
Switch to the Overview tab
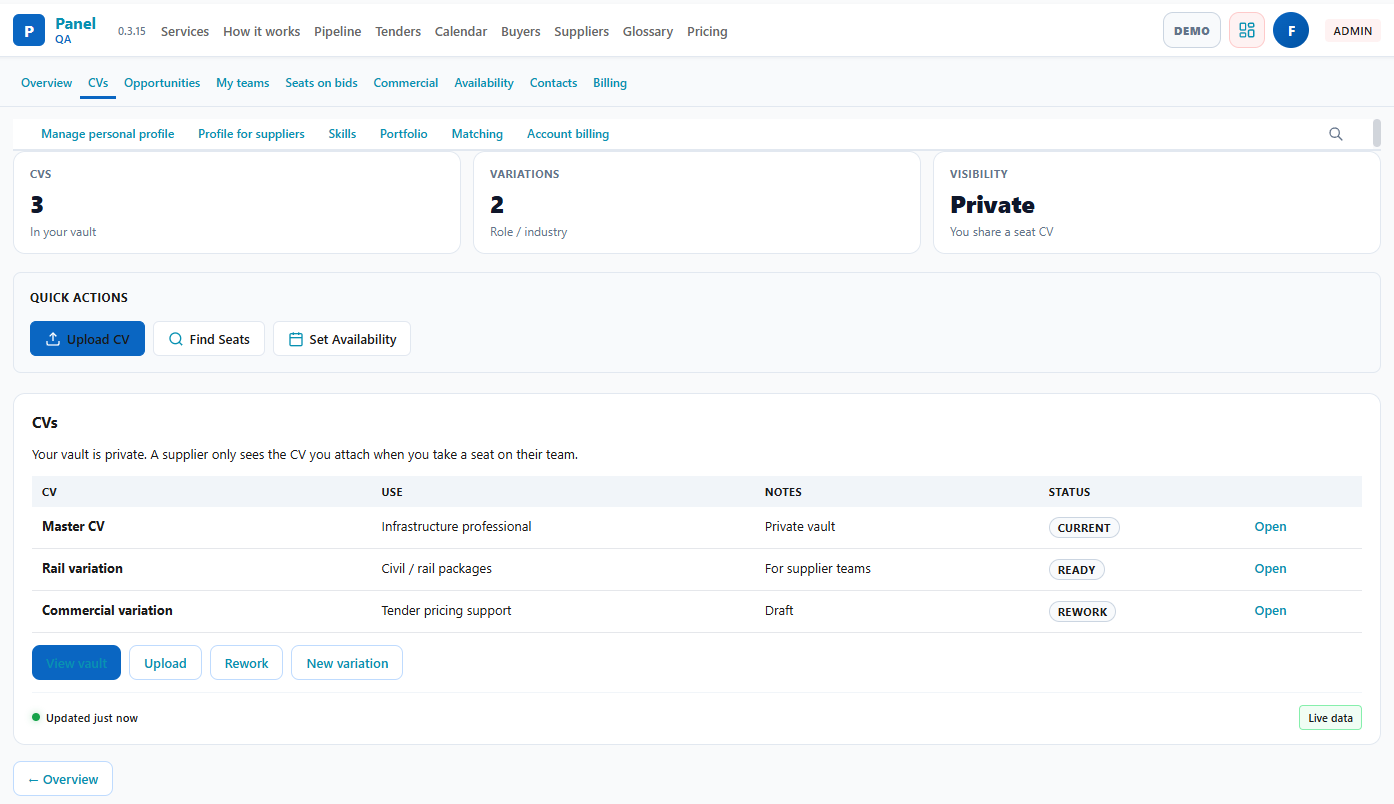click(47, 83)
